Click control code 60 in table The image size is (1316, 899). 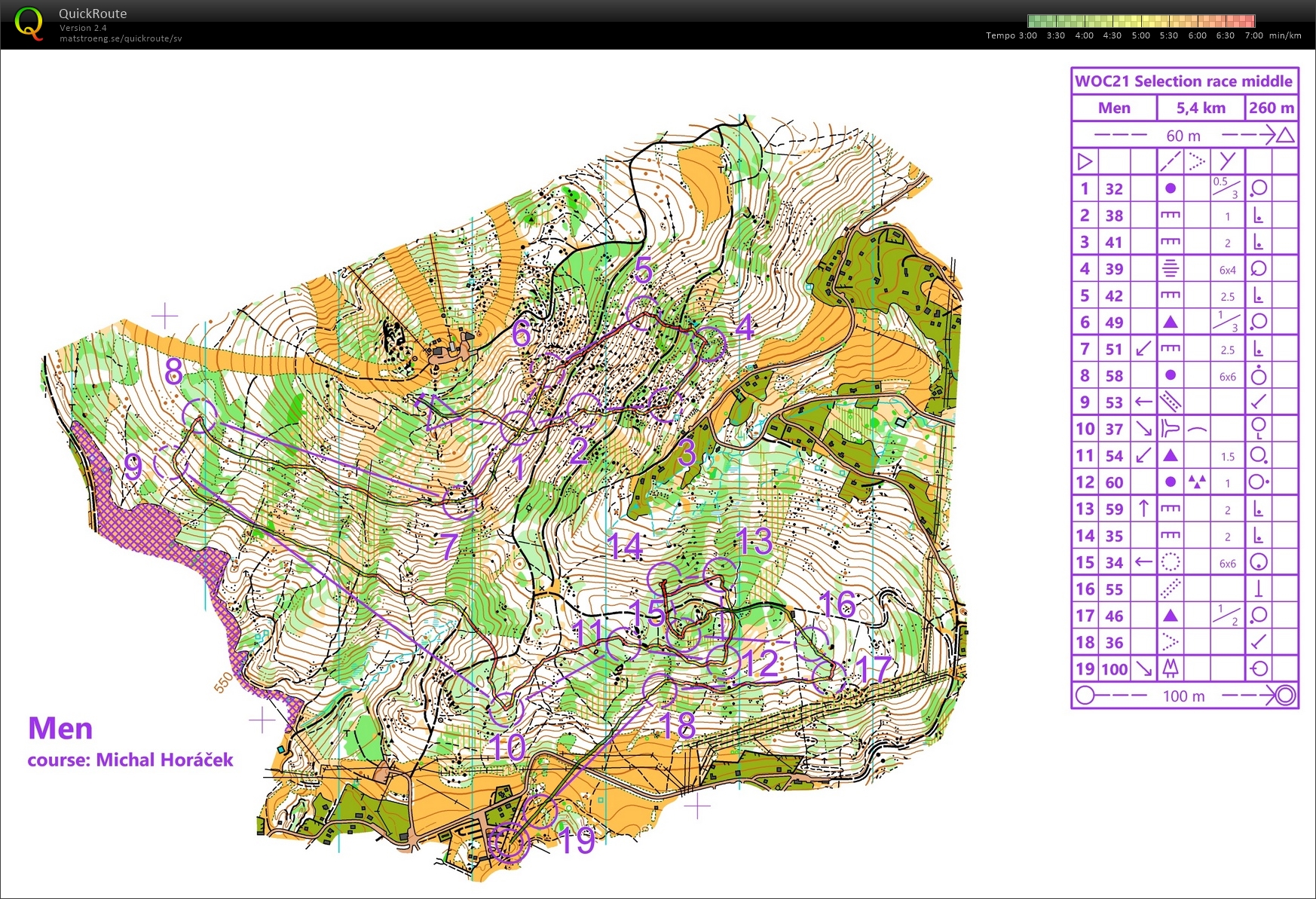coord(1114,482)
